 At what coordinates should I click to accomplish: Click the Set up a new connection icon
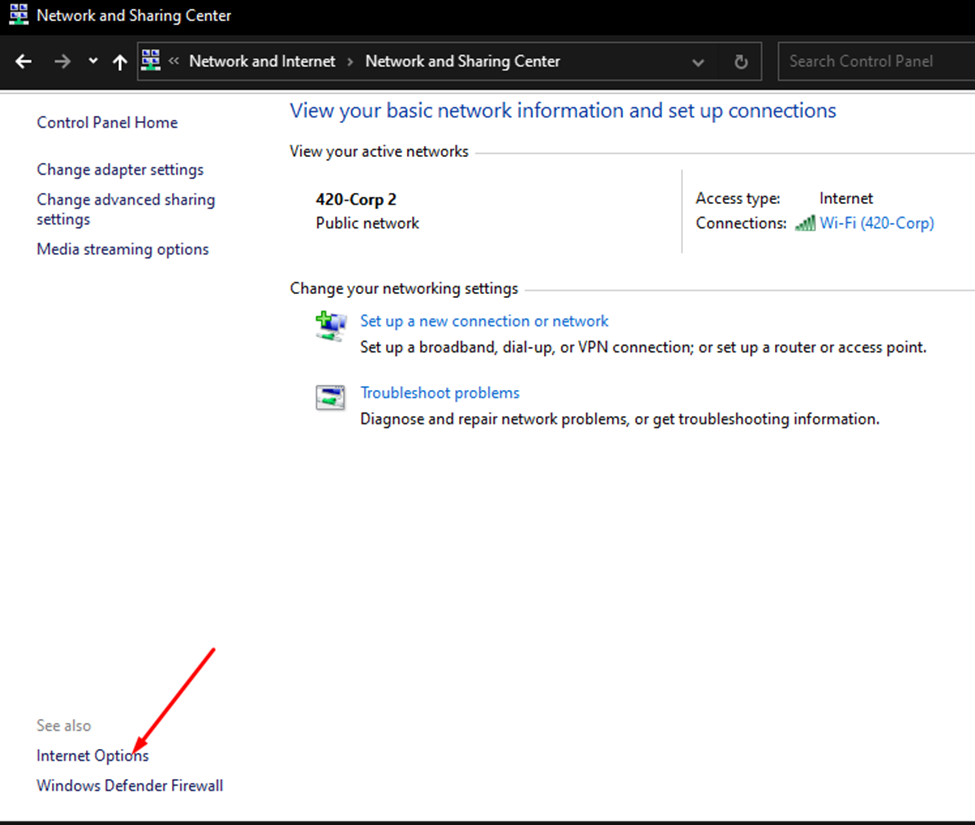coord(331,325)
